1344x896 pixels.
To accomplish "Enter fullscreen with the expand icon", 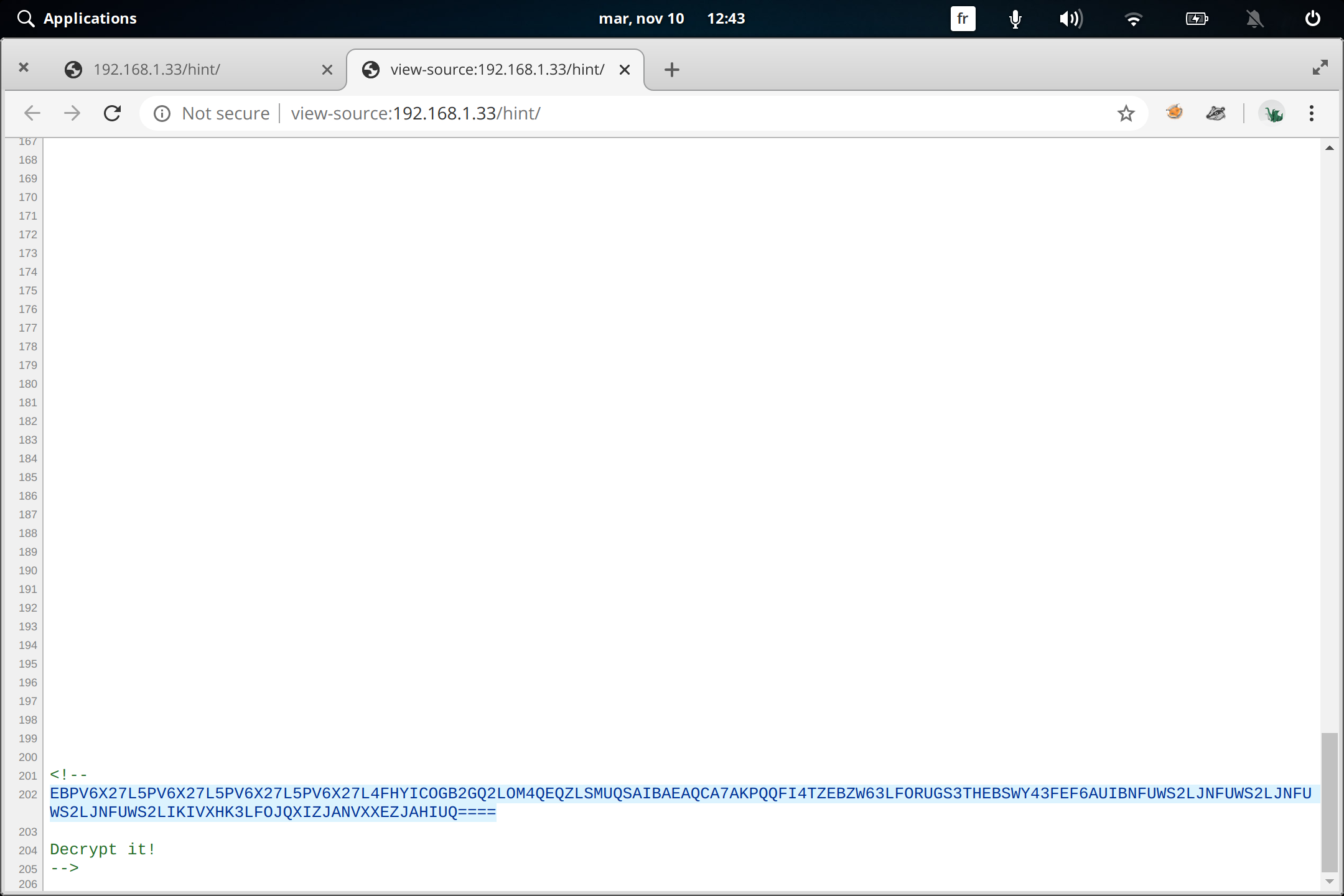I will tap(1321, 67).
